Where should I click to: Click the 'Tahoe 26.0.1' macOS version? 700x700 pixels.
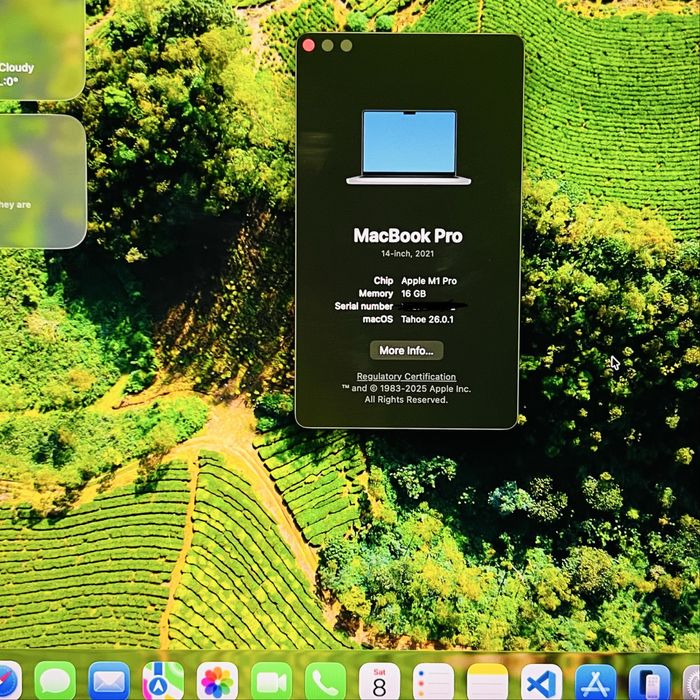pos(427,319)
